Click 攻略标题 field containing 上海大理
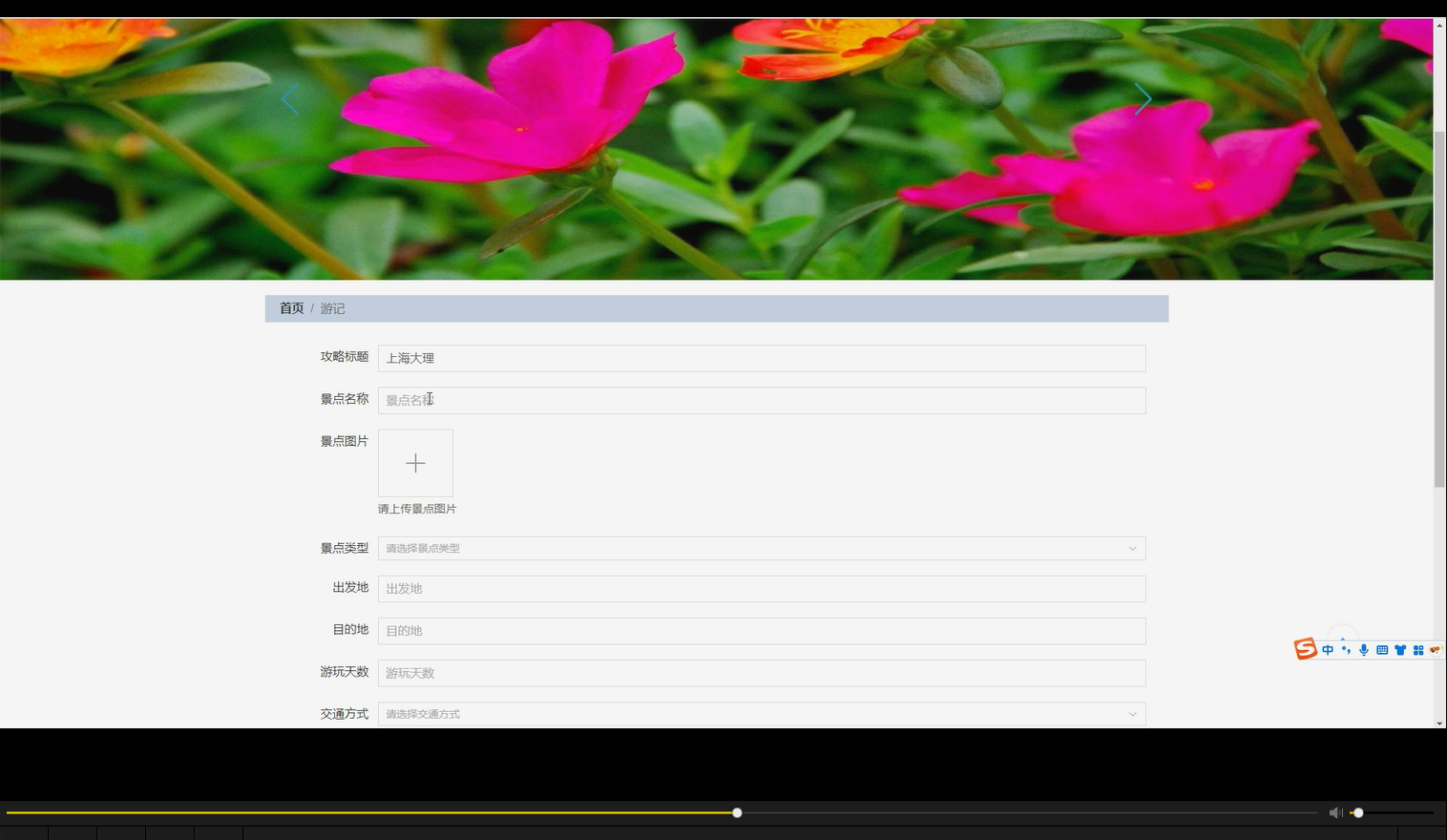The image size is (1447, 840). [x=762, y=358]
